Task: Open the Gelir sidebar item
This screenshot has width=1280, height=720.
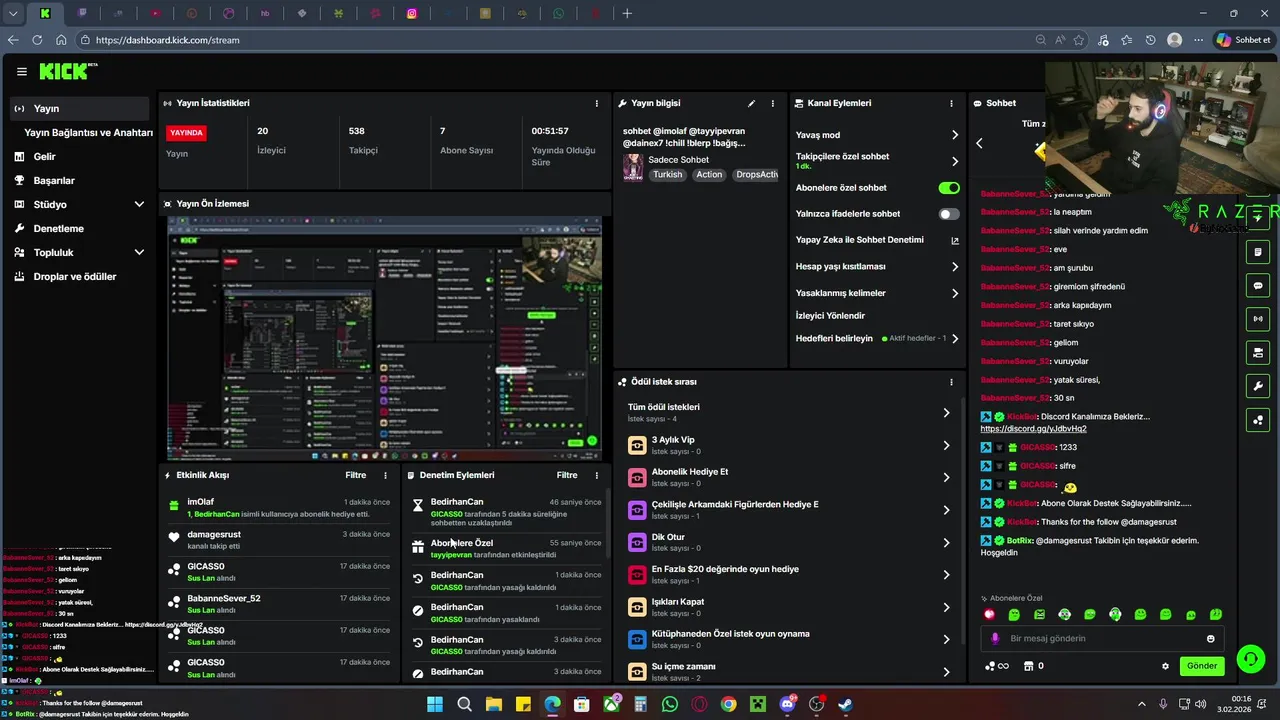Action: pyautogui.click(x=79, y=156)
